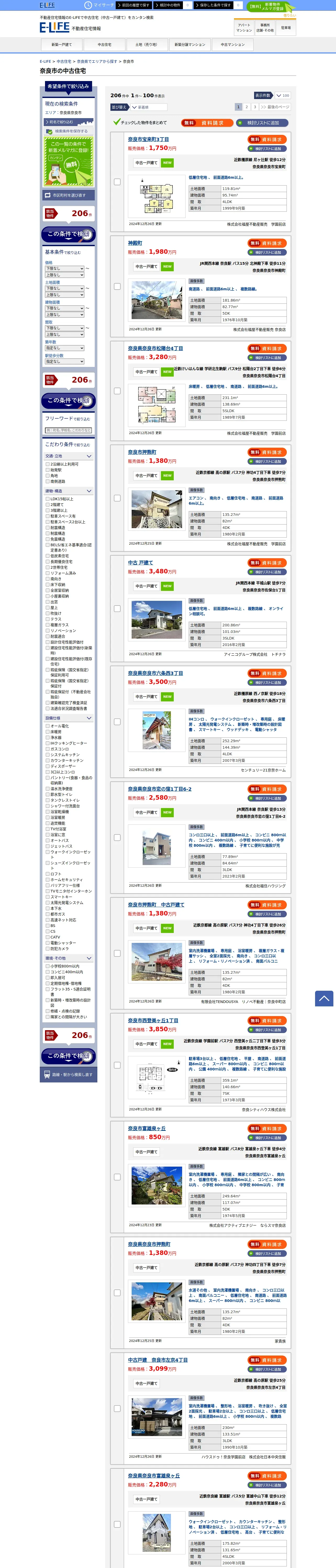The width and height of the screenshot is (336, 1568).
Task: Tick checkbox for 奈良市宝来町3丁目 listing
Action: click(x=117, y=182)
